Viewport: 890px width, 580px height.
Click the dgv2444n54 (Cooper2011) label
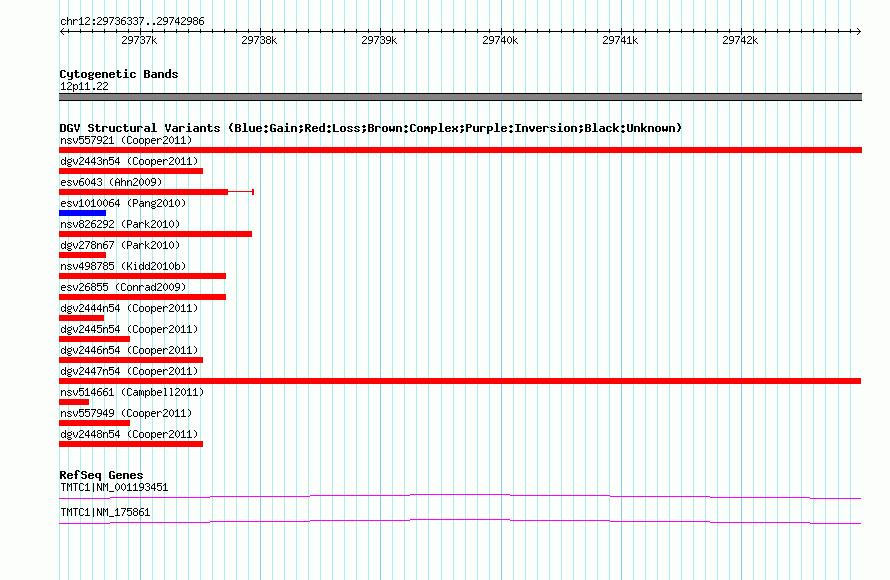click(129, 308)
